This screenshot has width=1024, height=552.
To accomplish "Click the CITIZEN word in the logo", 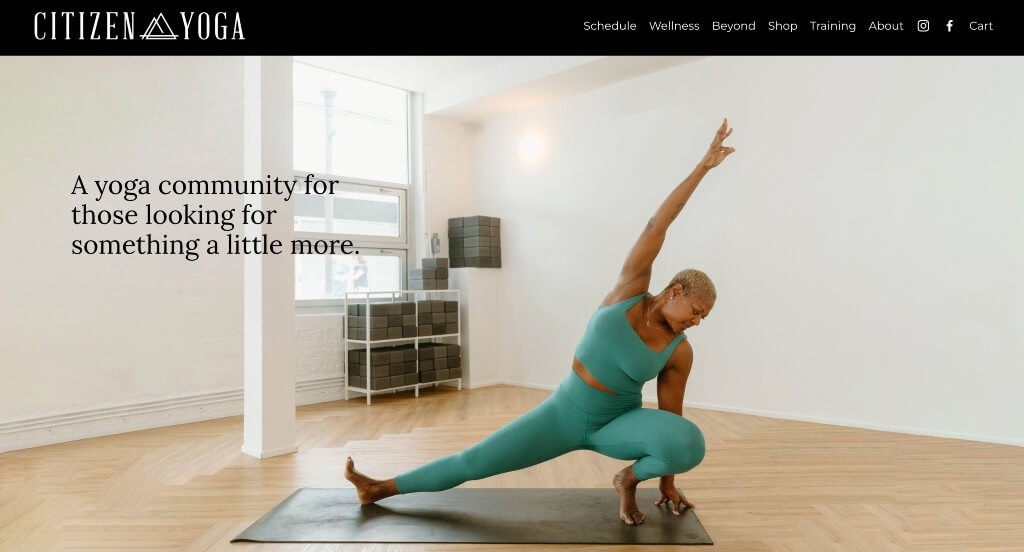I will tap(85, 27).
